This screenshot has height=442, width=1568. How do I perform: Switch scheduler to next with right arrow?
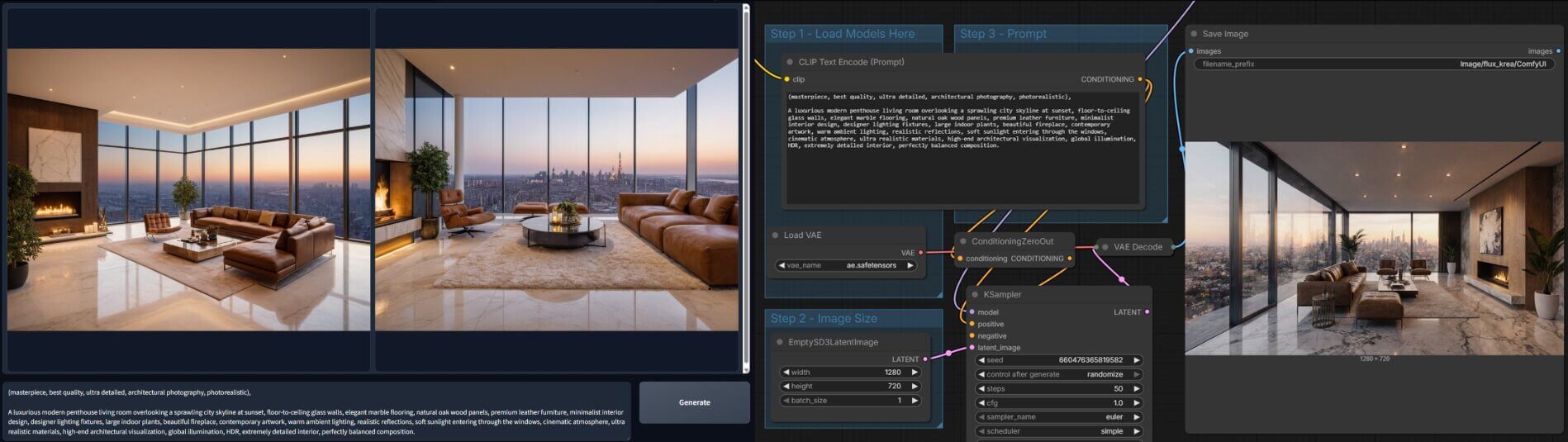(x=1137, y=431)
